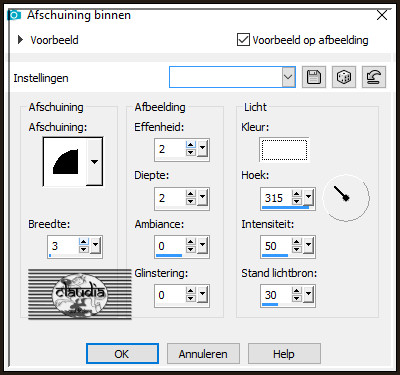The width and height of the screenshot is (400, 375).
Task: Open the Breedte slider dropdown arrow
Action: tap(96, 245)
